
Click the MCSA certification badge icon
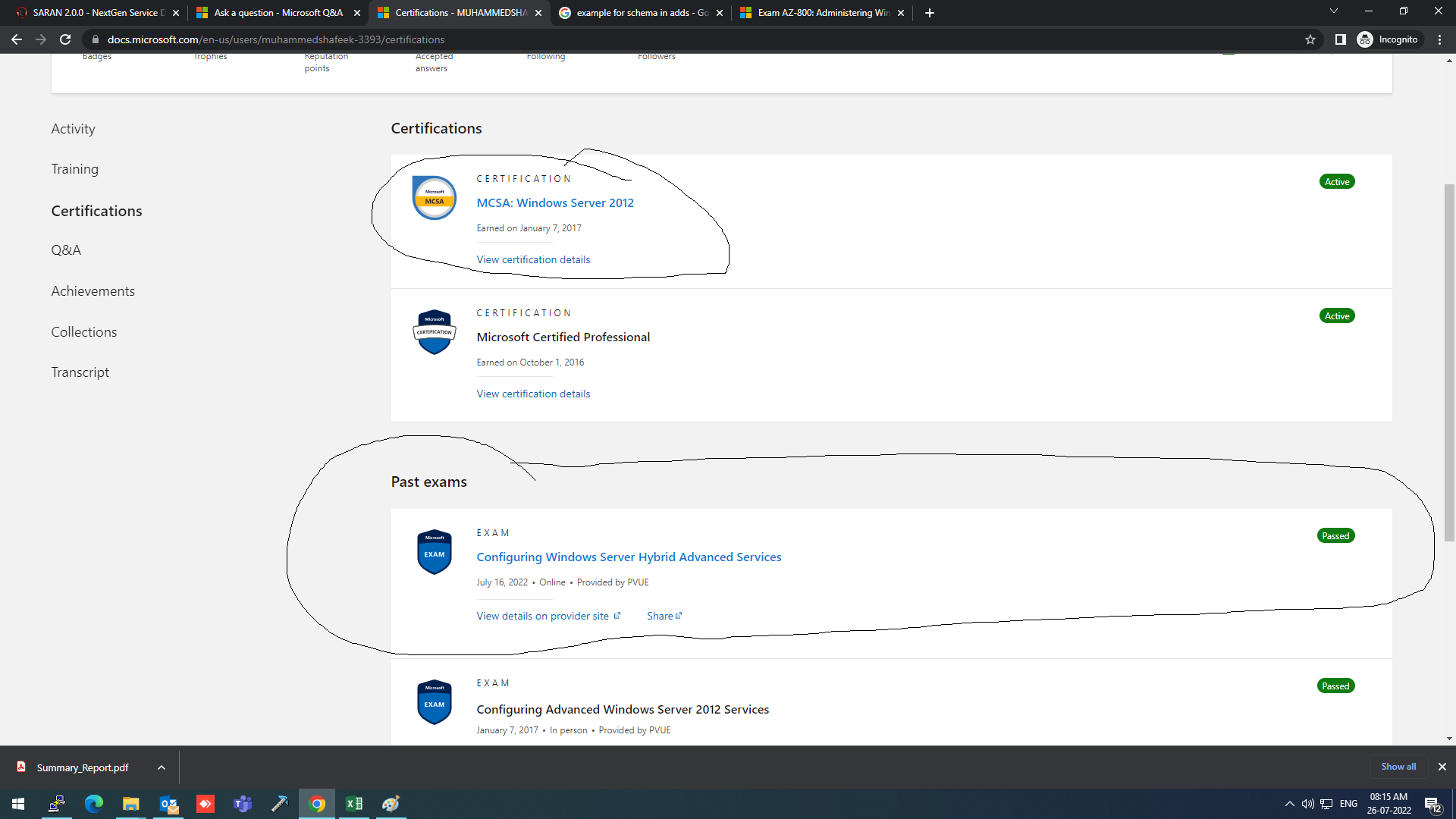[x=435, y=198]
